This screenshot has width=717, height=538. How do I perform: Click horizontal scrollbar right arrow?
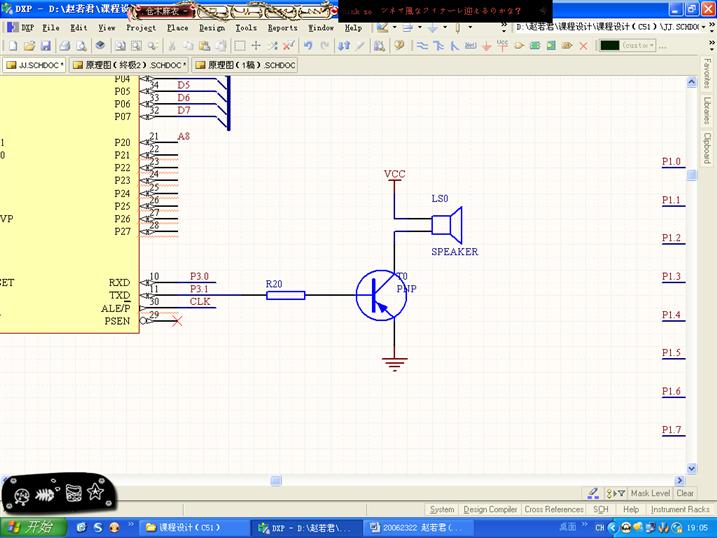680,480
